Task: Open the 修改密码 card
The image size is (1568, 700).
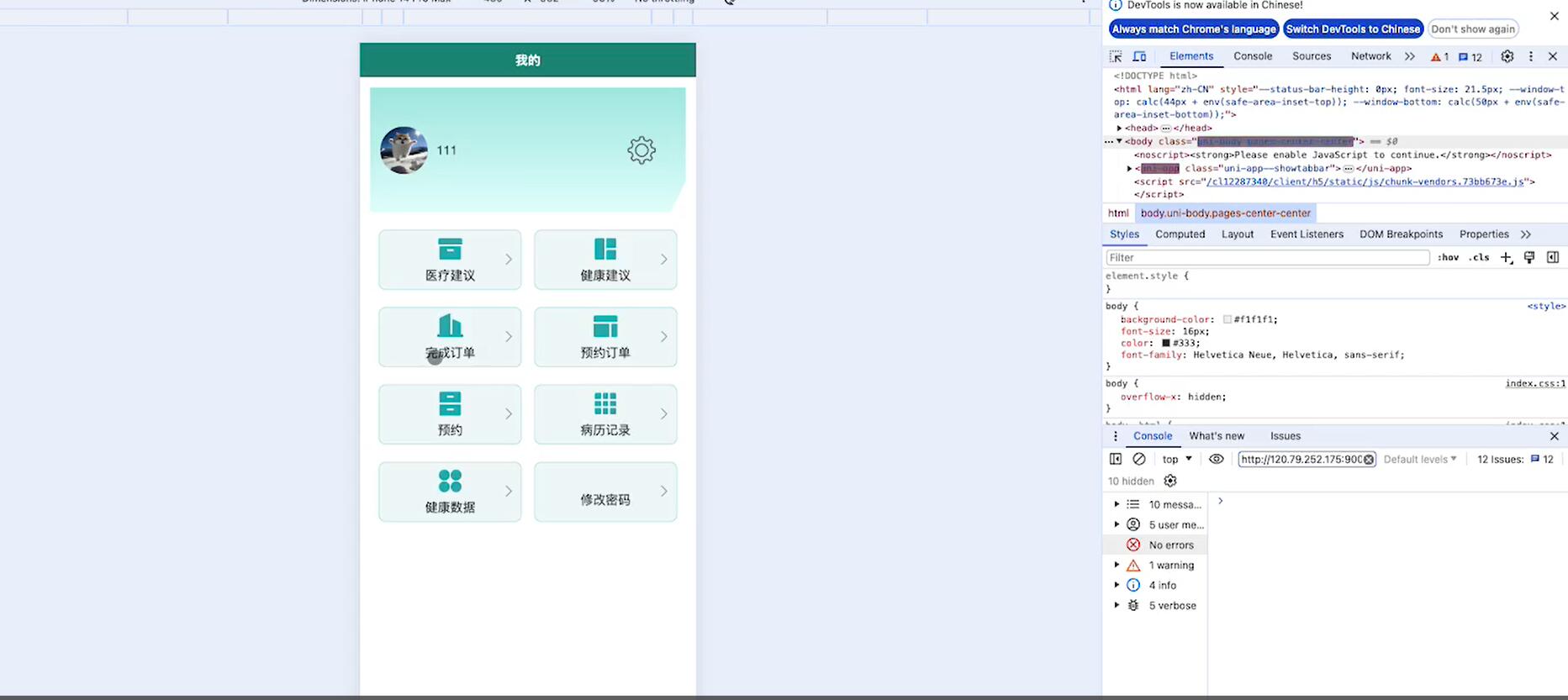Action: [605, 492]
